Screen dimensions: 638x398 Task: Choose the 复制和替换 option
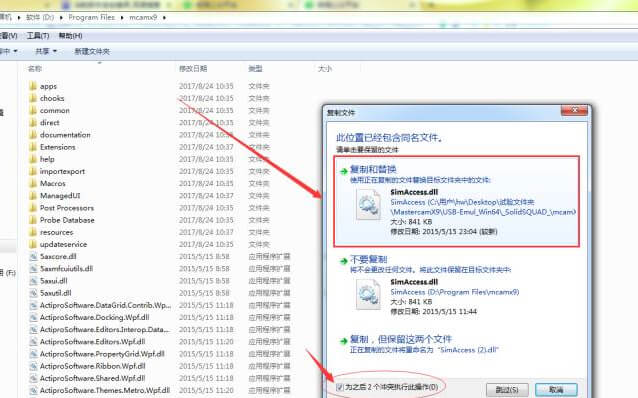(457, 201)
